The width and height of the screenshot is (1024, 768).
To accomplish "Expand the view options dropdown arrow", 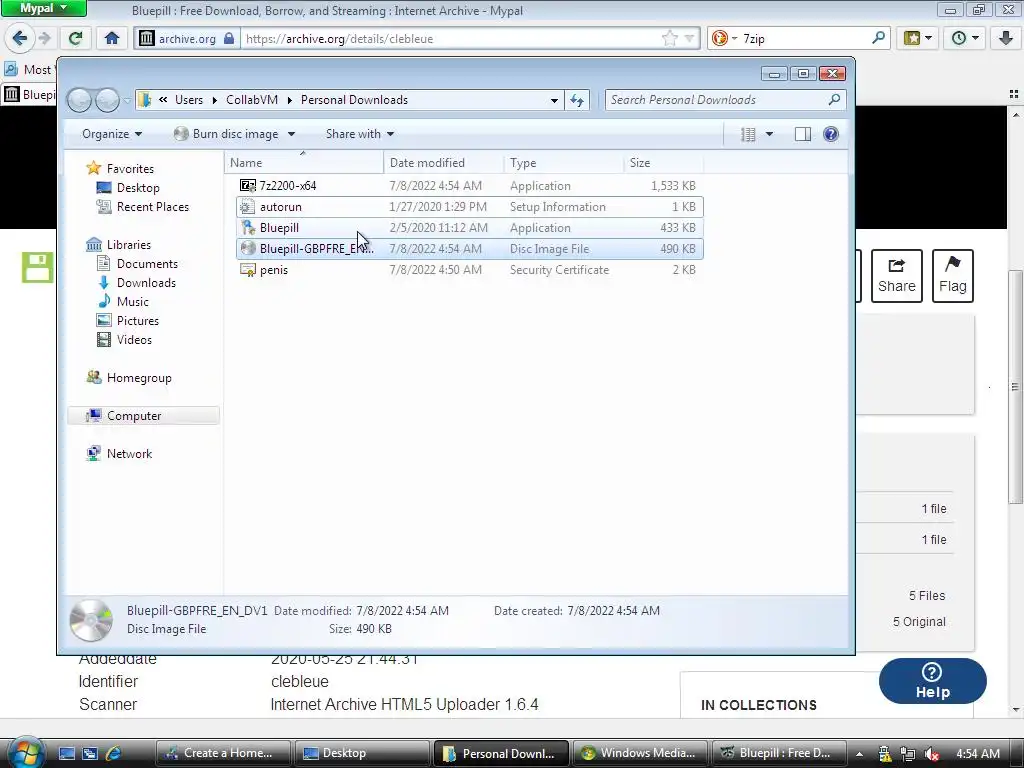I will [x=769, y=135].
